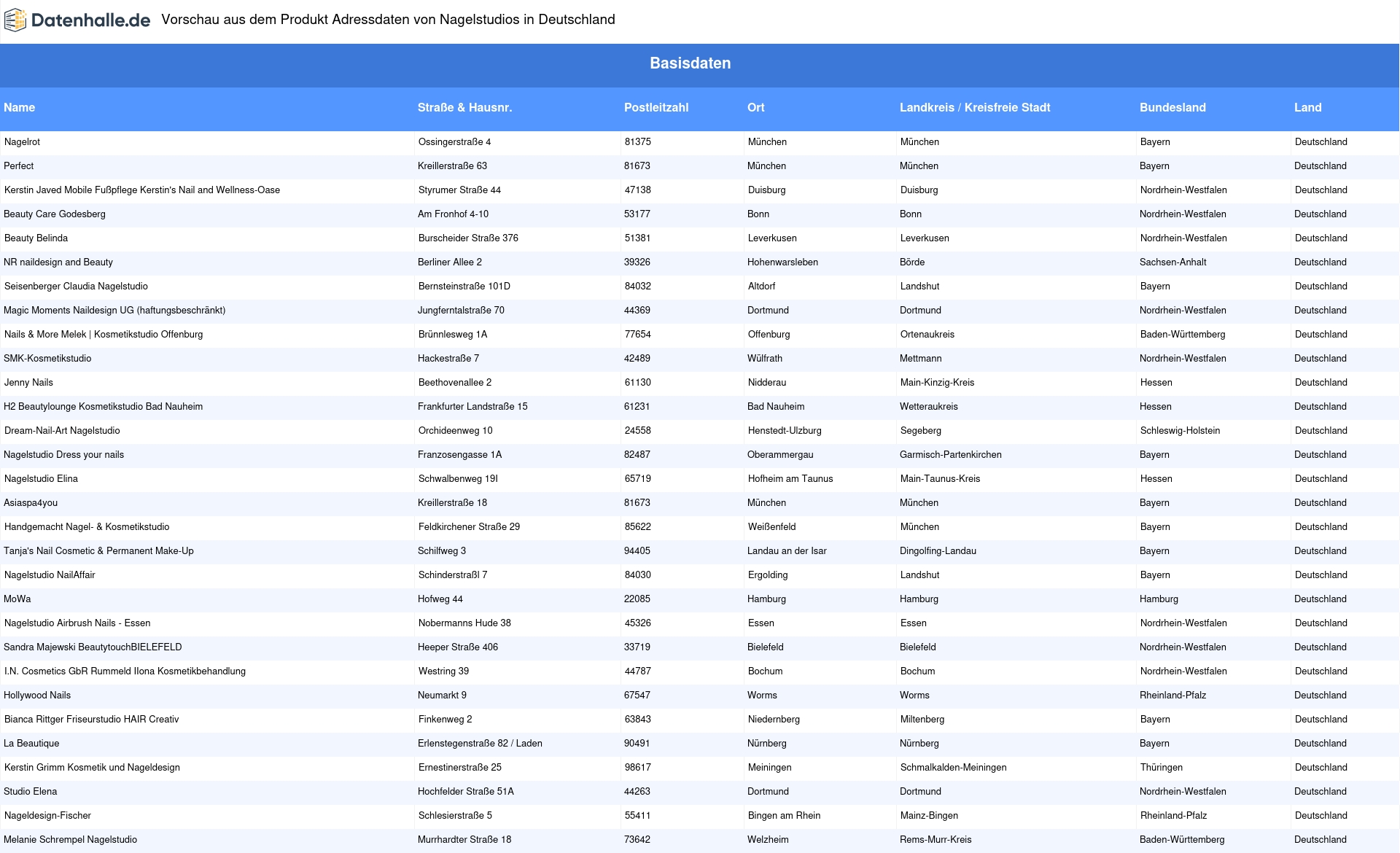Click the Schleswig-Holstein state cell
The image size is (1400, 853).
[x=1179, y=431]
